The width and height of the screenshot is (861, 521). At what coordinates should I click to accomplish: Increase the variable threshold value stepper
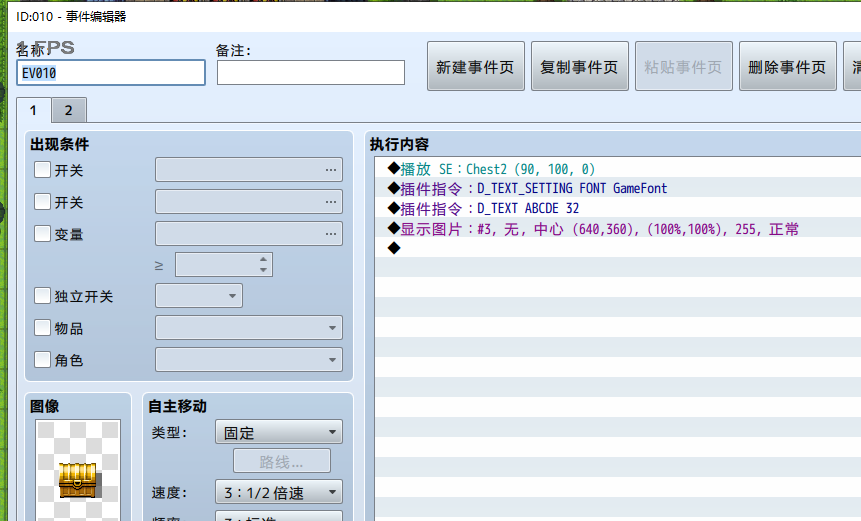point(264,259)
